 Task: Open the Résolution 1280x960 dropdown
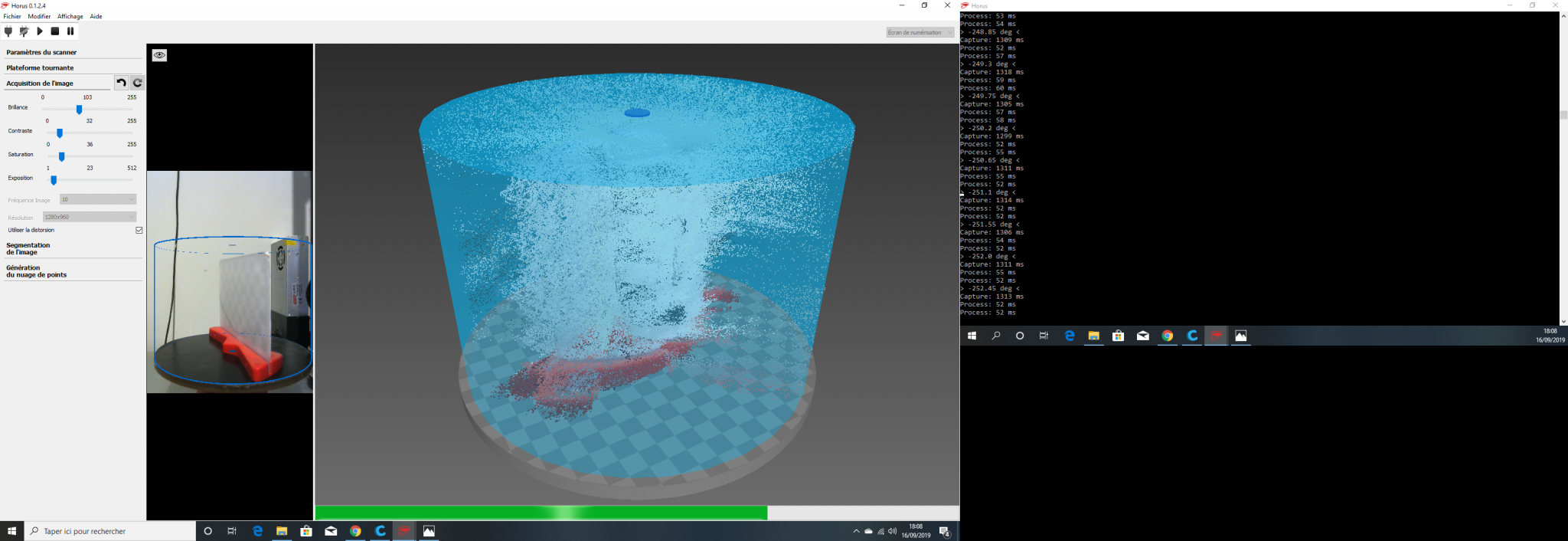(x=90, y=217)
